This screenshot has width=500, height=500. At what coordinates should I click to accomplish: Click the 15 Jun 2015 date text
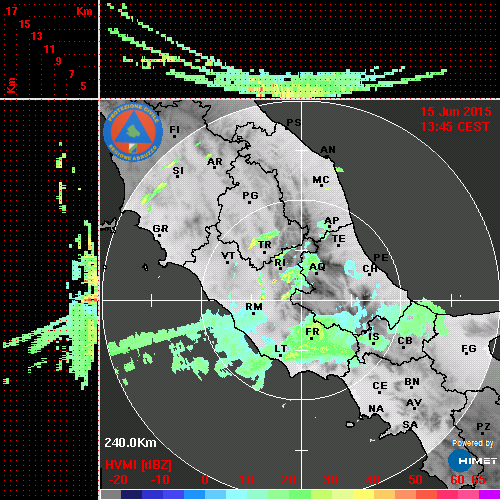pyautogui.click(x=456, y=112)
